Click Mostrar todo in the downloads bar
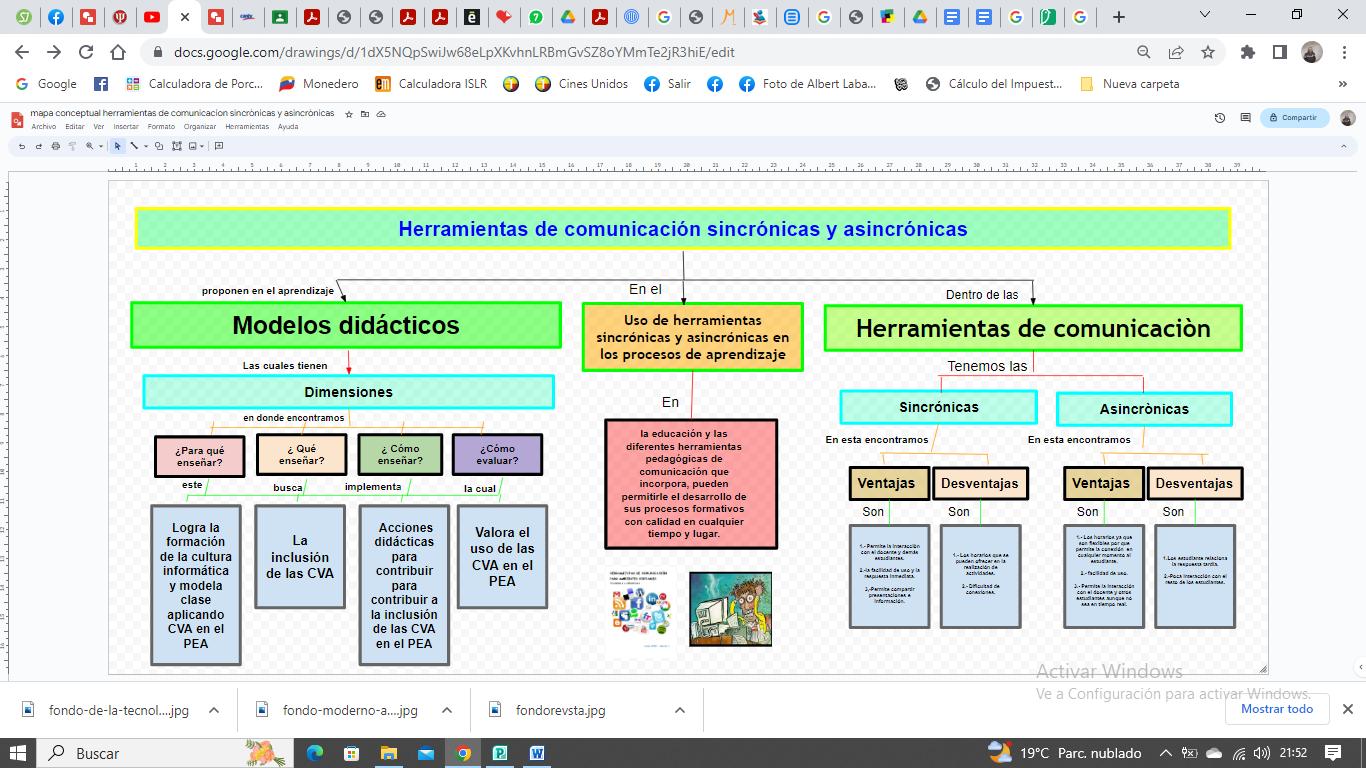This screenshot has width=1366, height=768. 1277,709
